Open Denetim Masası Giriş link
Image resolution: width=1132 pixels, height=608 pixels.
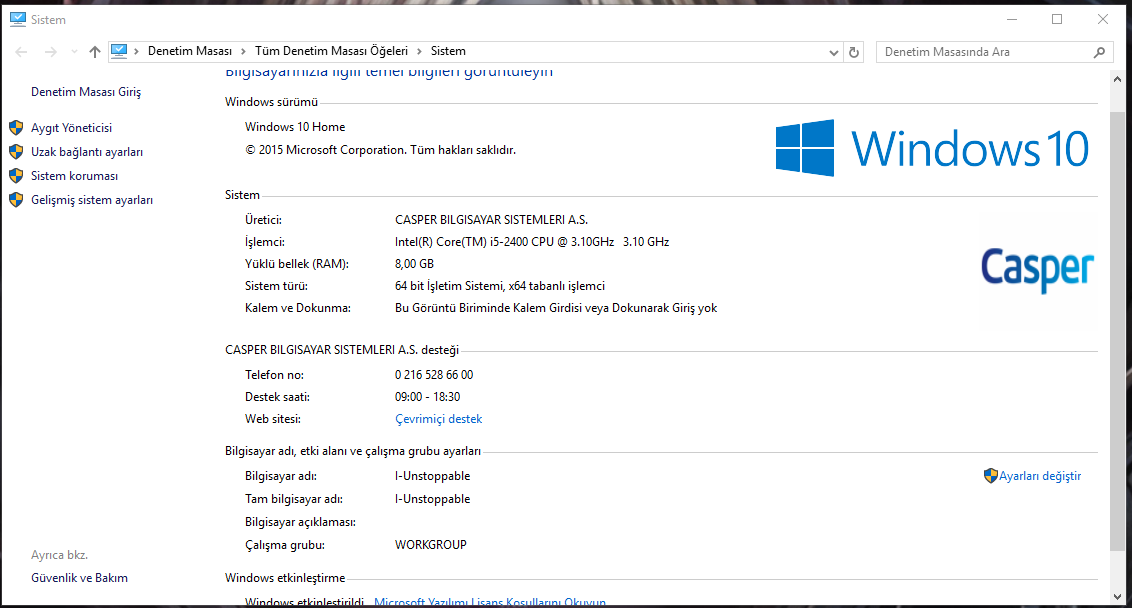[x=86, y=92]
